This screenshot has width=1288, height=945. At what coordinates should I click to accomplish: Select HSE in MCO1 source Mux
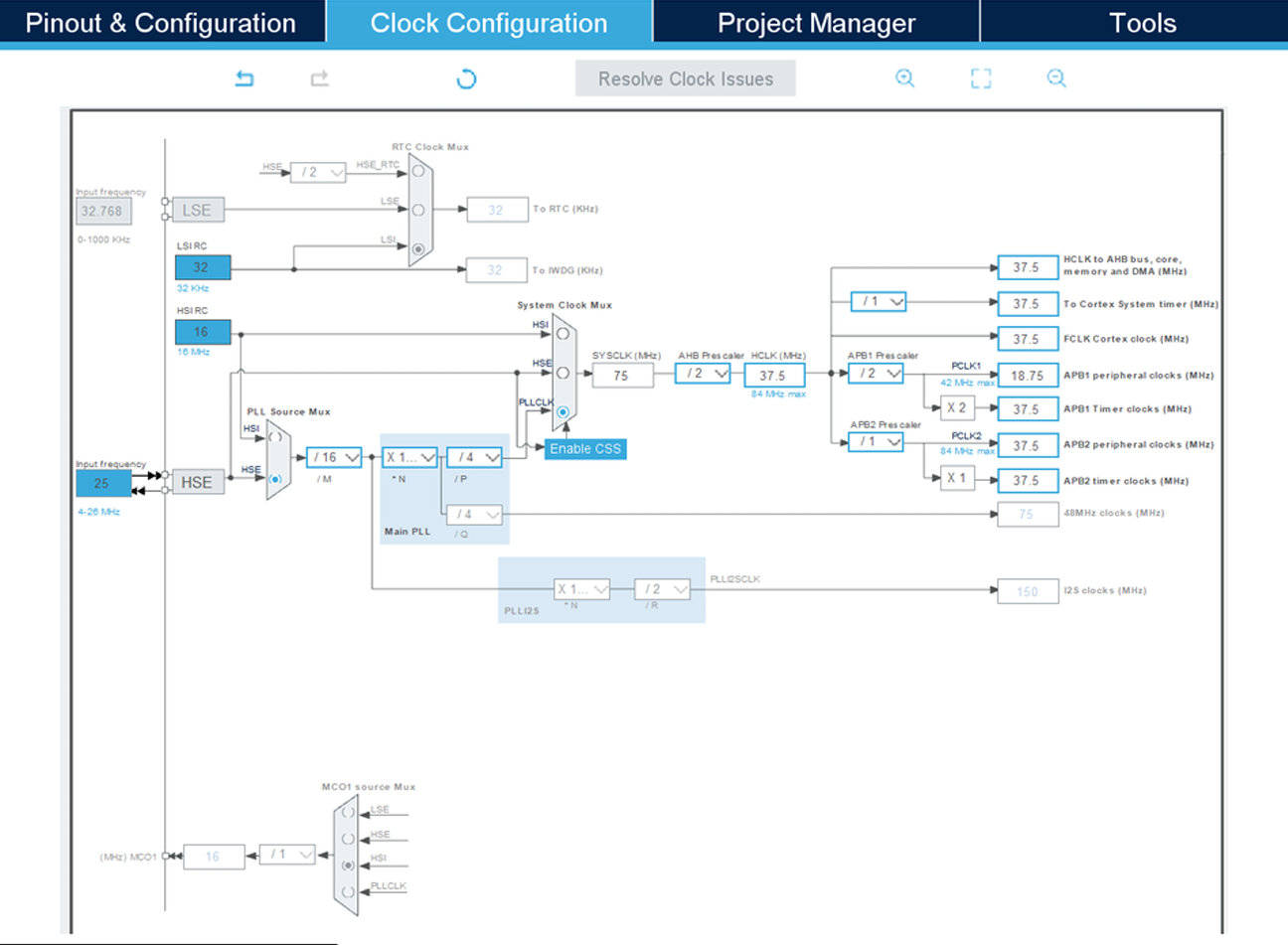pyautogui.click(x=348, y=839)
